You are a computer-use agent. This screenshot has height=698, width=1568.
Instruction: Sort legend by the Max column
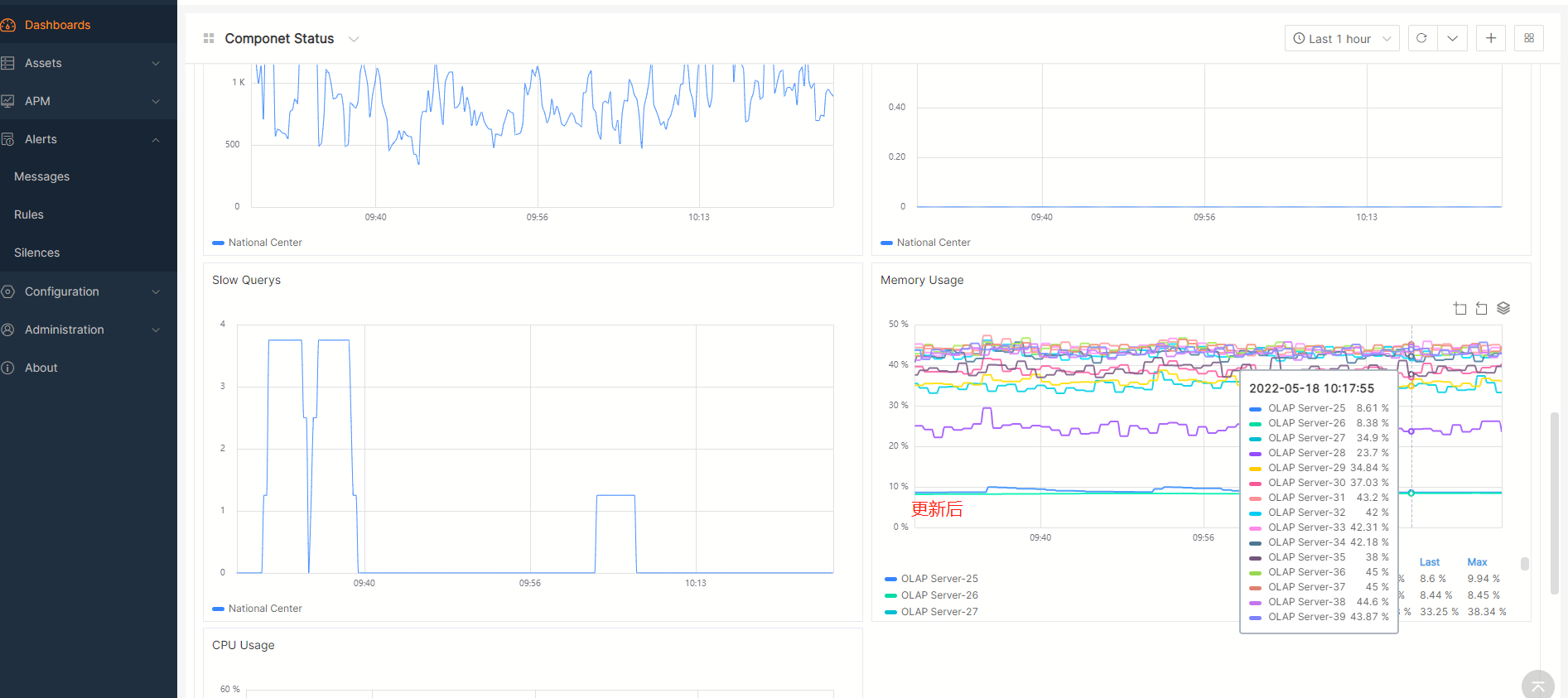(1477, 562)
